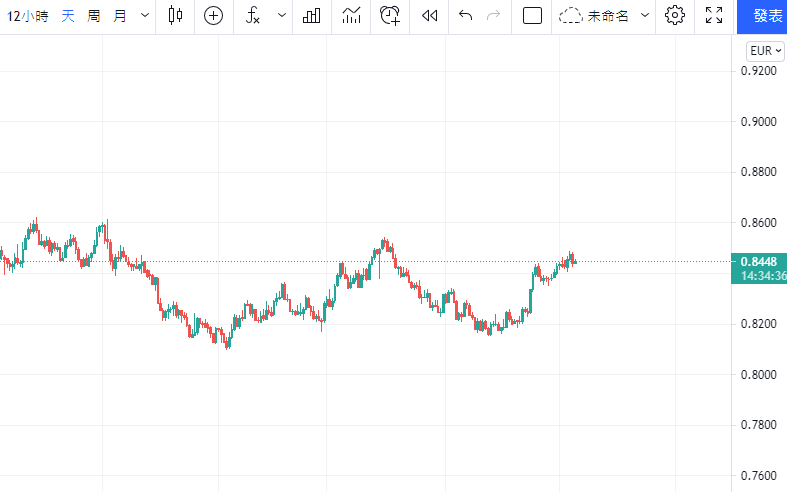Open the fx indicators menu
The width and height of the screenshot is (787, 492).
pos(254,16)
